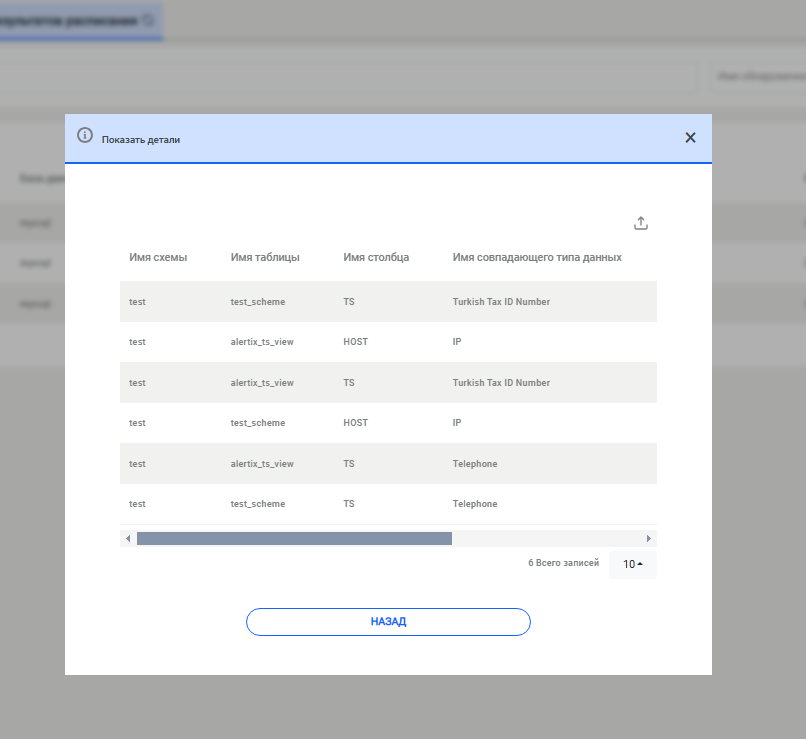The image size is (806, 739).
Task: Click the Имя таблицы column header
Action: [265, 257]
